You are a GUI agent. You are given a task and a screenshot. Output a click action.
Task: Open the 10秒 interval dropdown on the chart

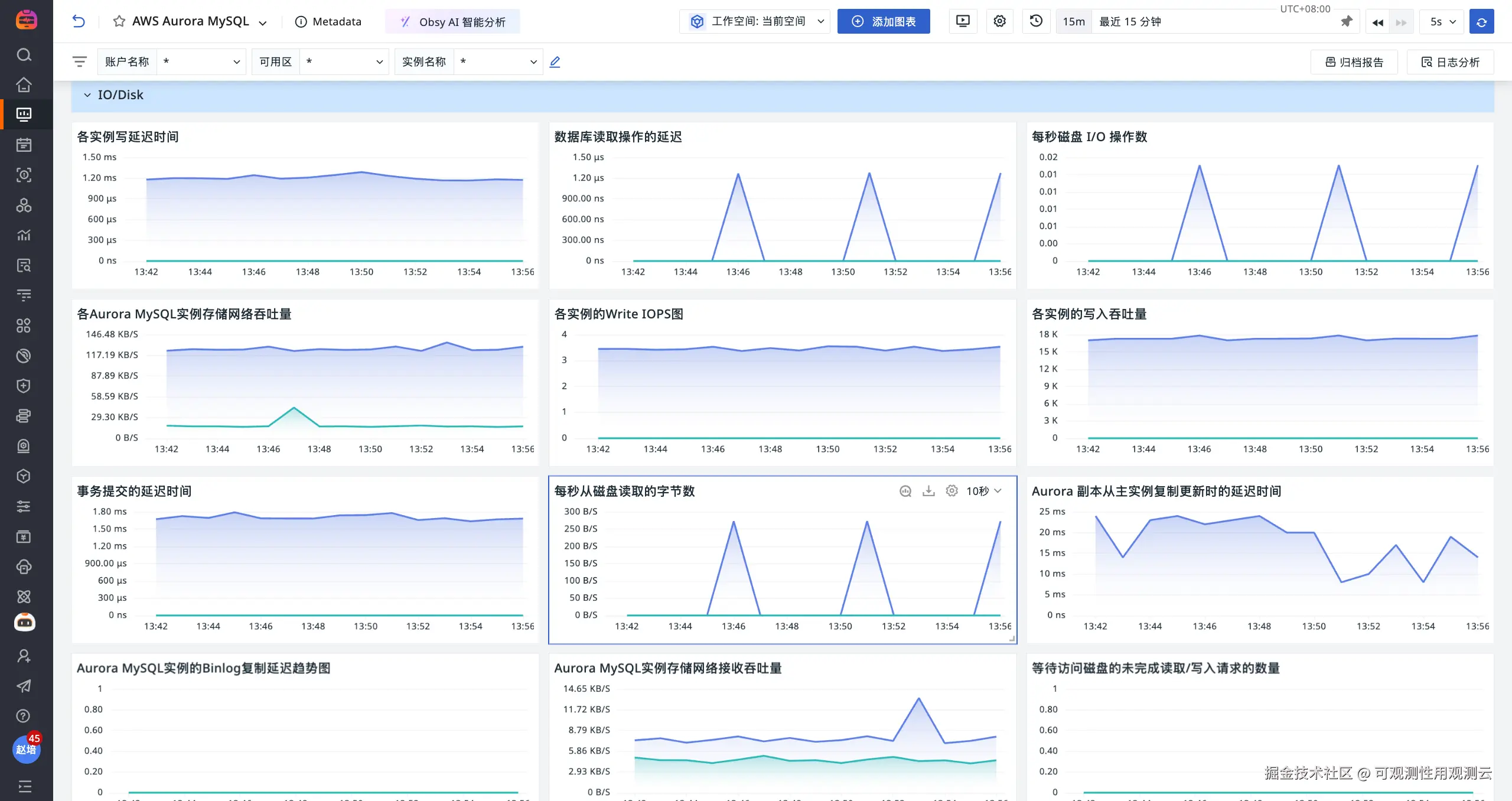click(984, 491)
